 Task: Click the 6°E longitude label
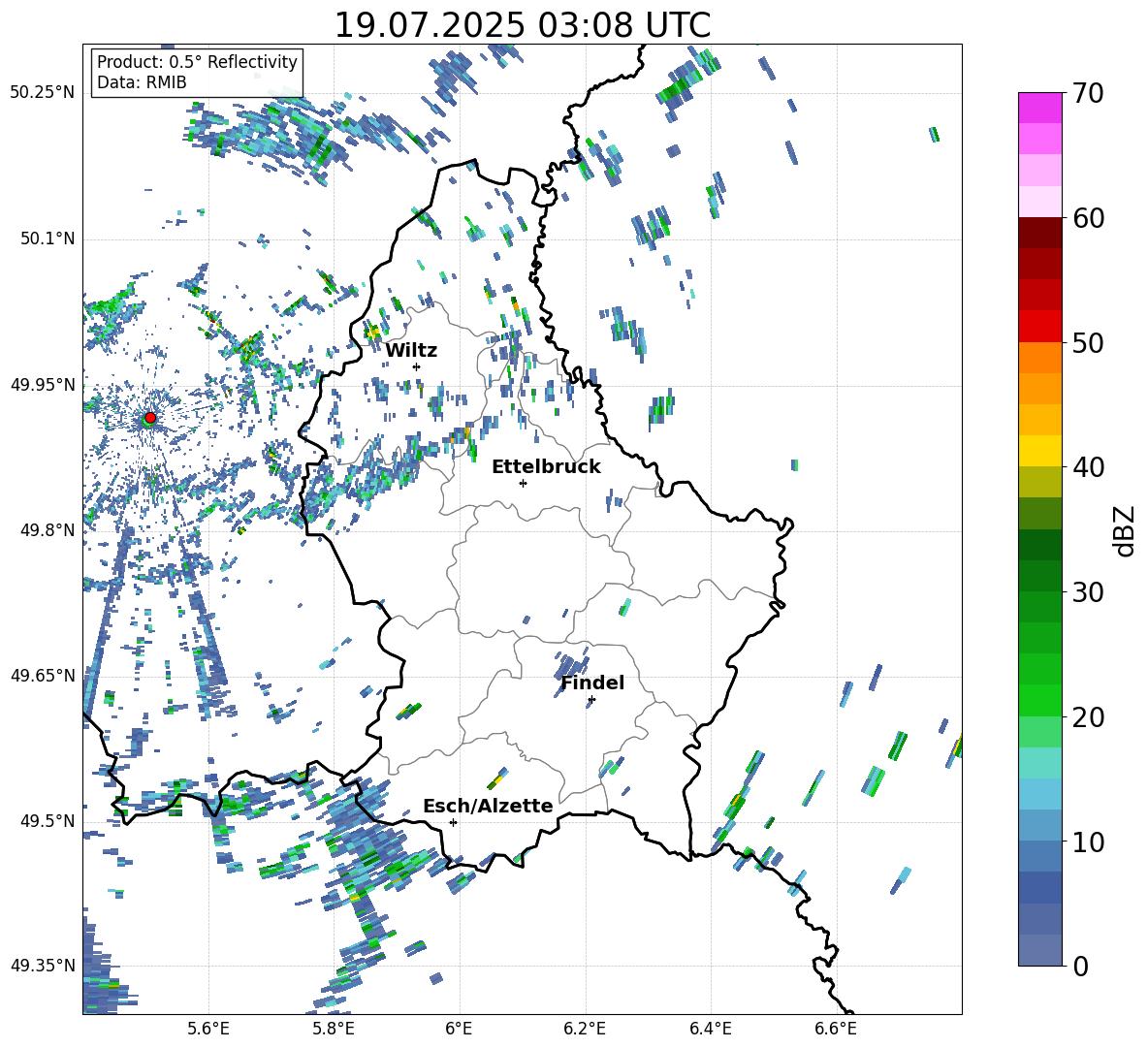tap(459, 1029)
